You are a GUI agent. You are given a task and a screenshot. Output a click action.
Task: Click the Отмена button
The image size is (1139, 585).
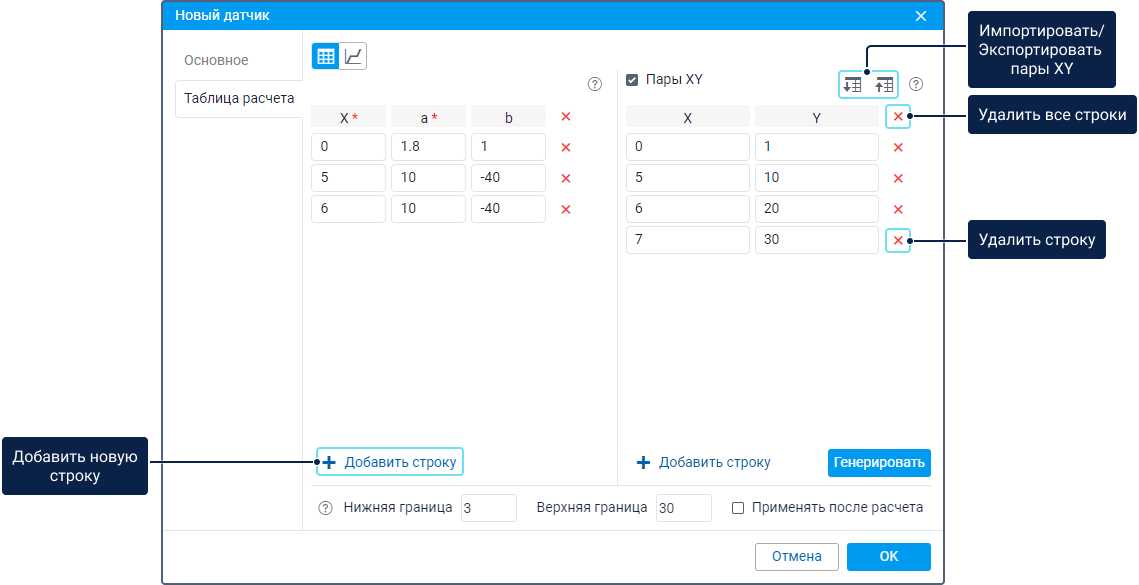[x=797, y=557]
